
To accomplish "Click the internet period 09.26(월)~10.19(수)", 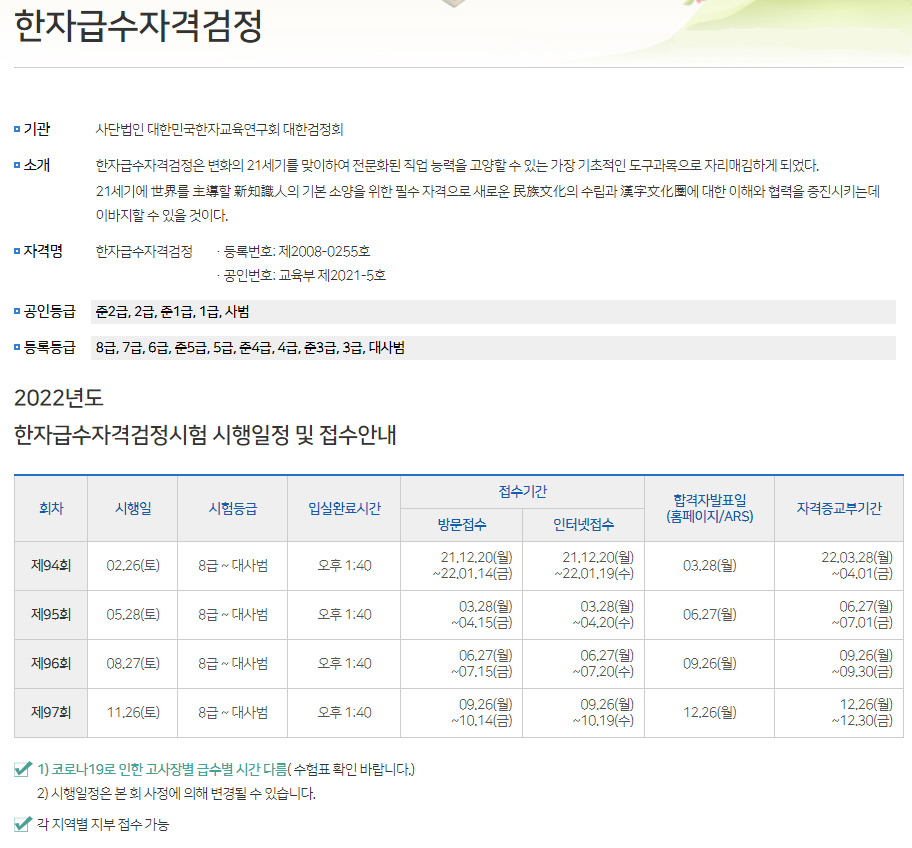I will coord(604,712).
